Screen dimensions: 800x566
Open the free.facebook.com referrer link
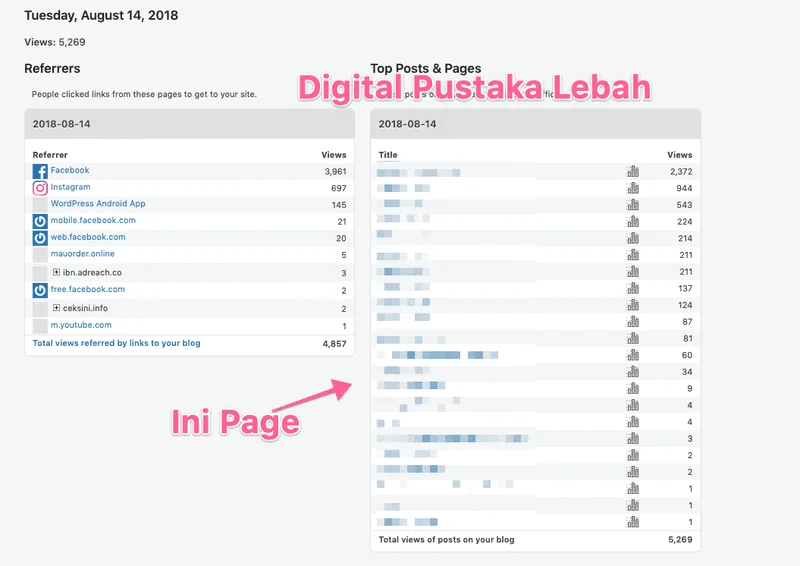(x=88, y=289)
